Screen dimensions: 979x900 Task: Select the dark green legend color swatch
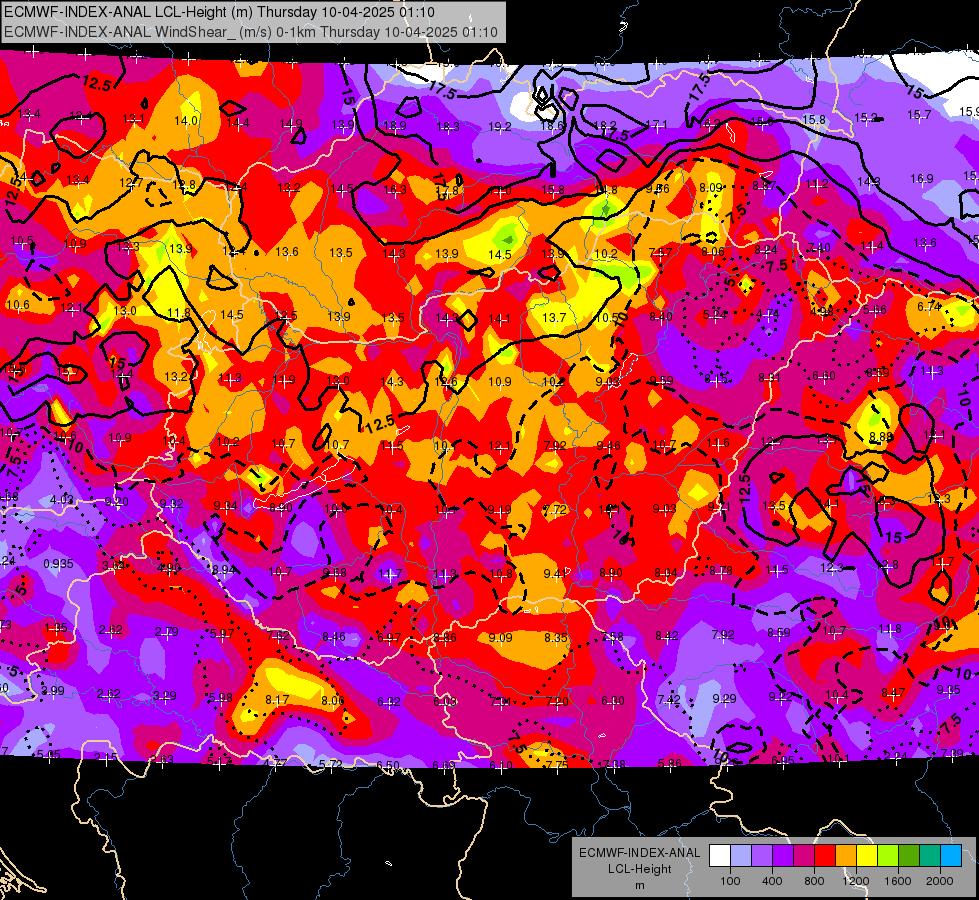909,856
